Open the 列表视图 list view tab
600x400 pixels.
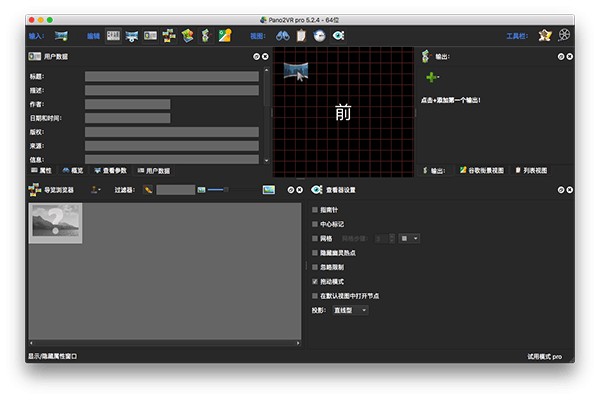530,171
